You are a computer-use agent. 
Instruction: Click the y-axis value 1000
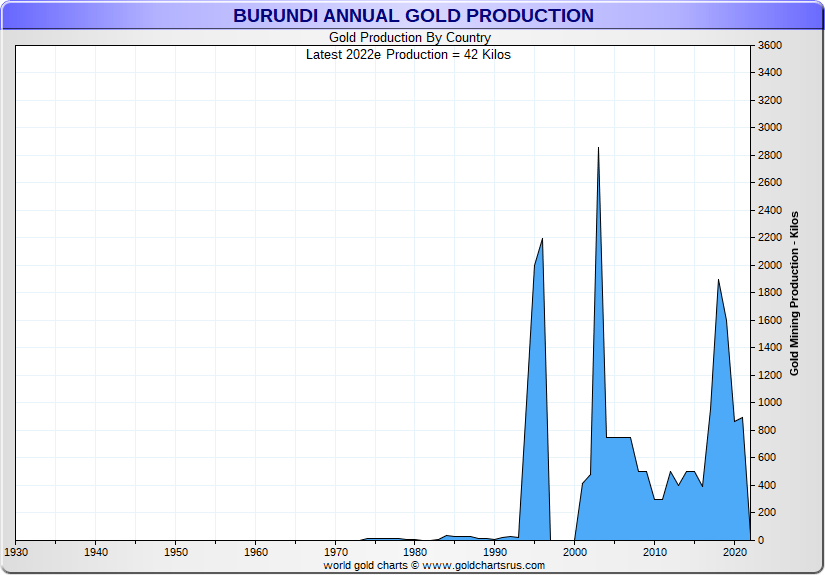[770, 402]
